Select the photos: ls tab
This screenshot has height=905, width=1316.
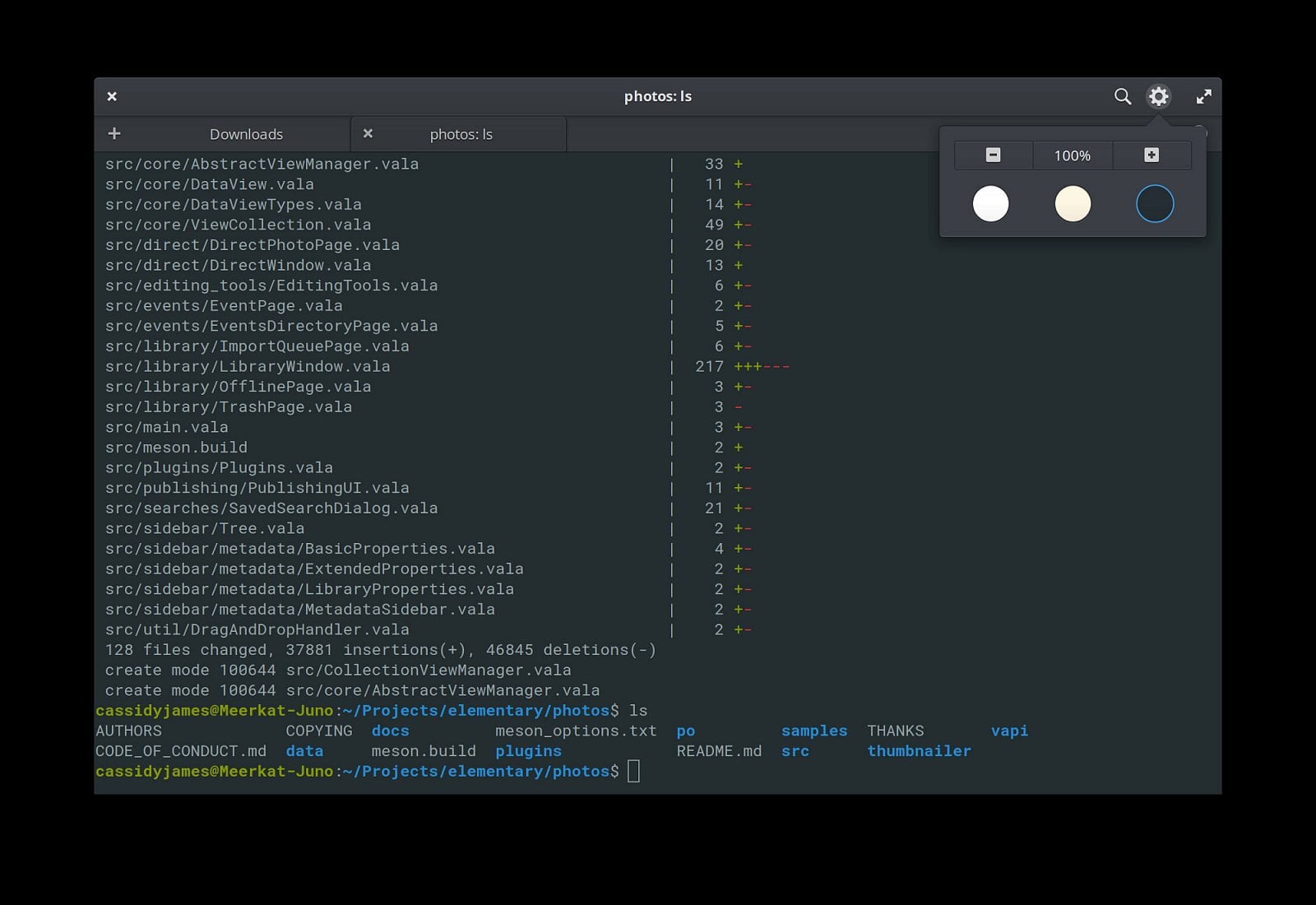click(x=461, y=133)
